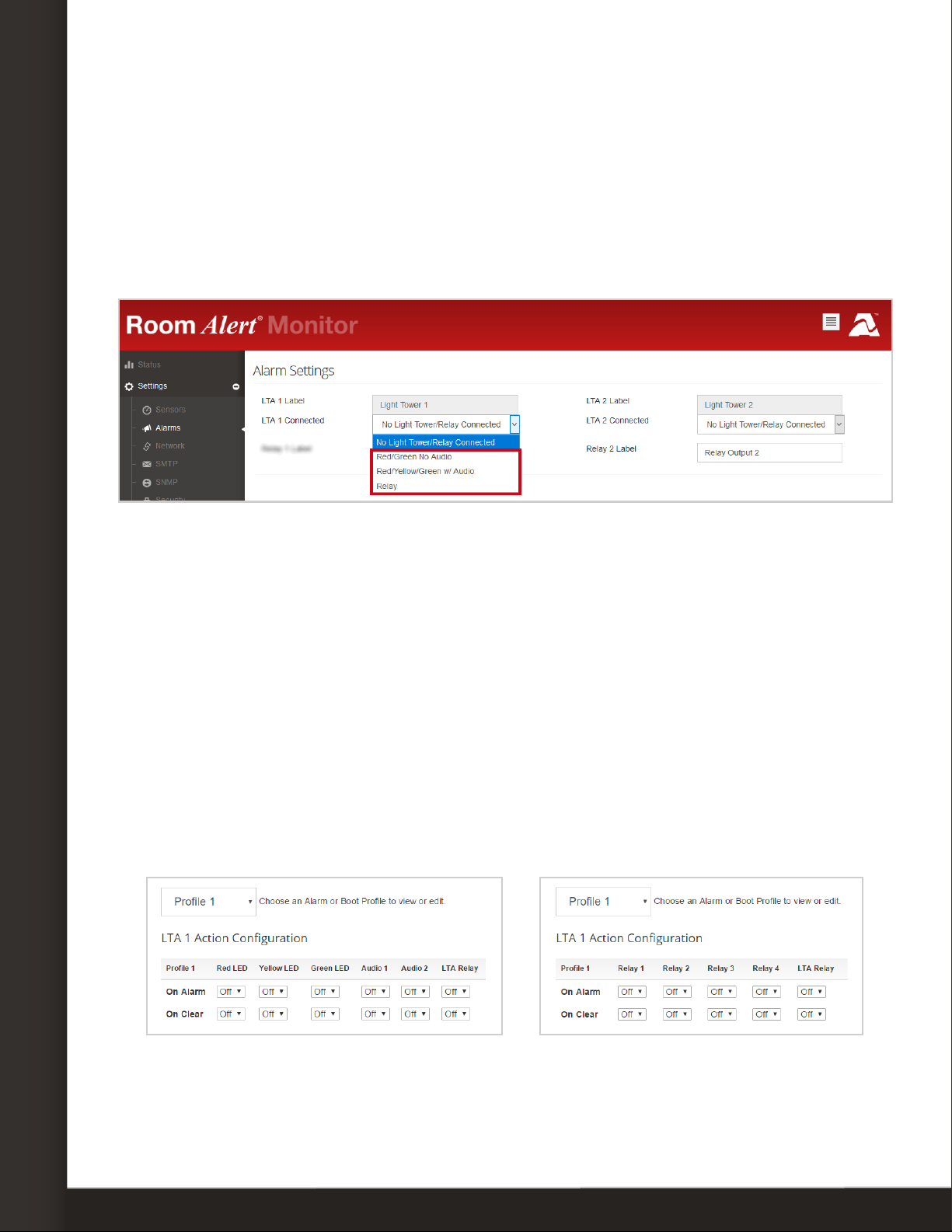The height and width of the screenshot is (1232, 952).
Task: Open Audio 2 On Clear dropdown
Action: coord(415,1014)
